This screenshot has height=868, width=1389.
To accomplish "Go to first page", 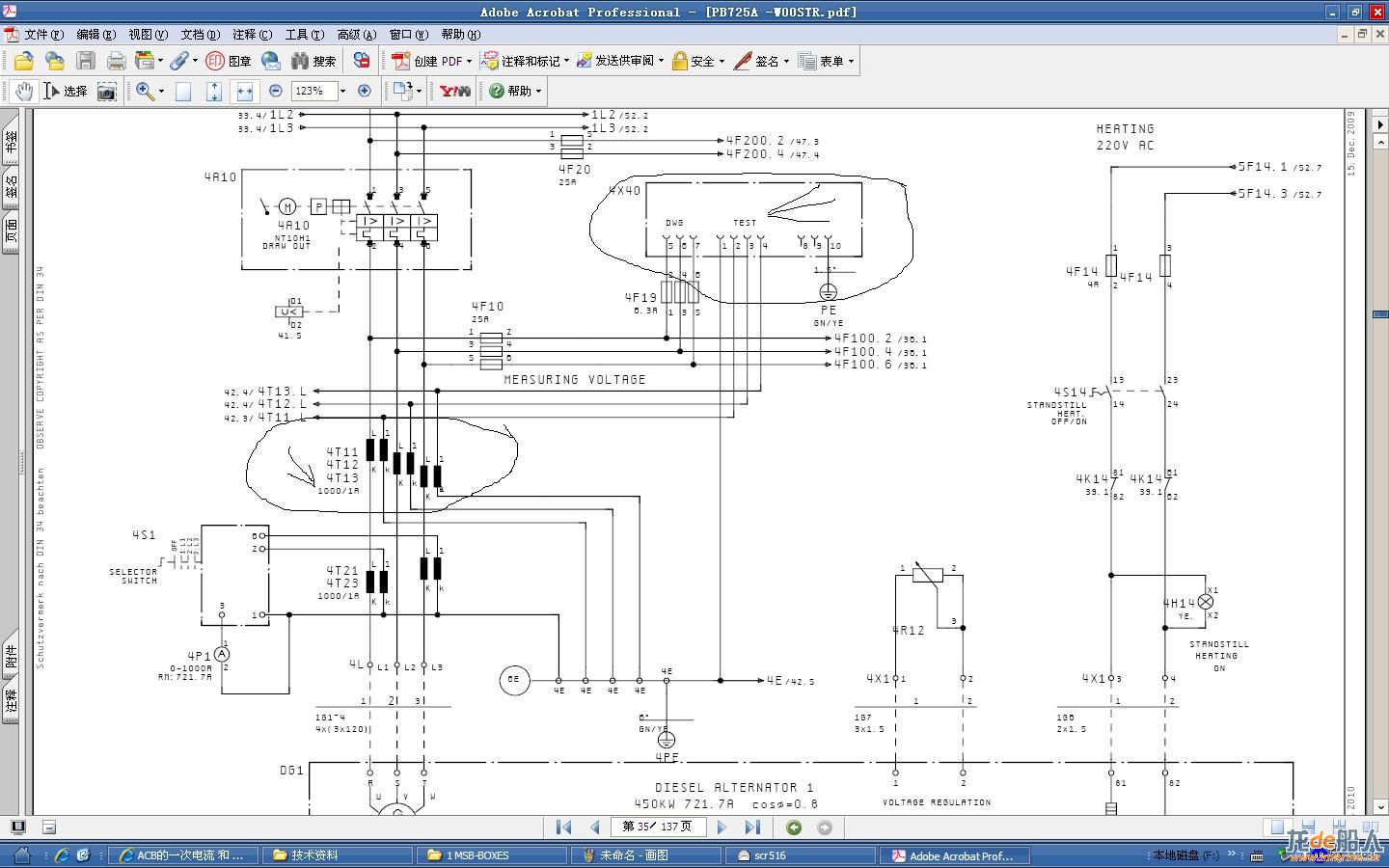I will pos(564,827).
